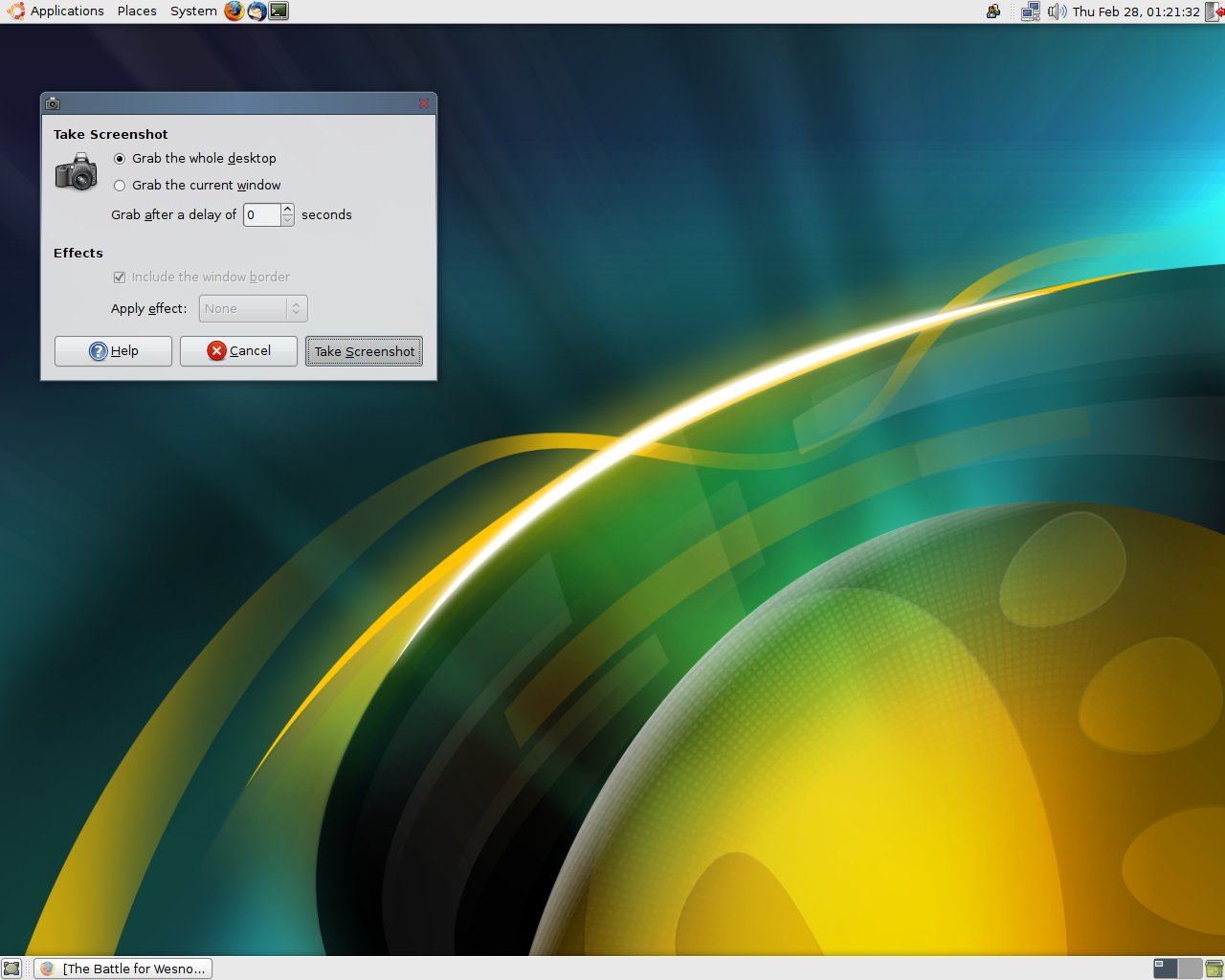This screenshot has height=980, width=1225.
Task: Select Grab the whole desktop
Action: click(x=195, y=159)
